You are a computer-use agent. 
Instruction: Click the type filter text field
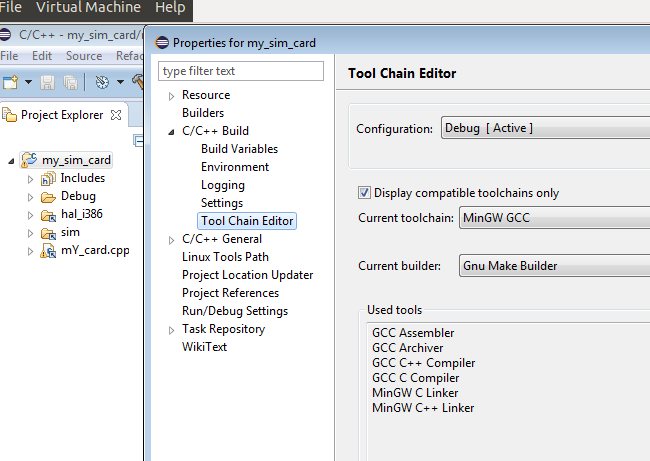(x=241, y=71)
